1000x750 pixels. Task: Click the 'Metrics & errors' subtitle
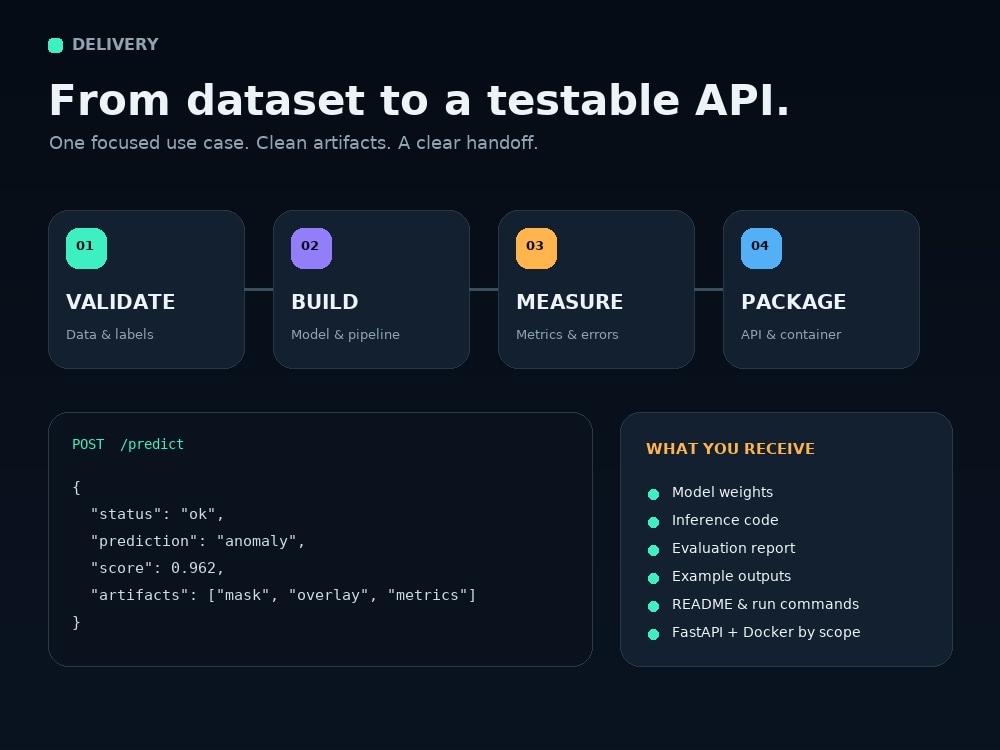point(567,334)
